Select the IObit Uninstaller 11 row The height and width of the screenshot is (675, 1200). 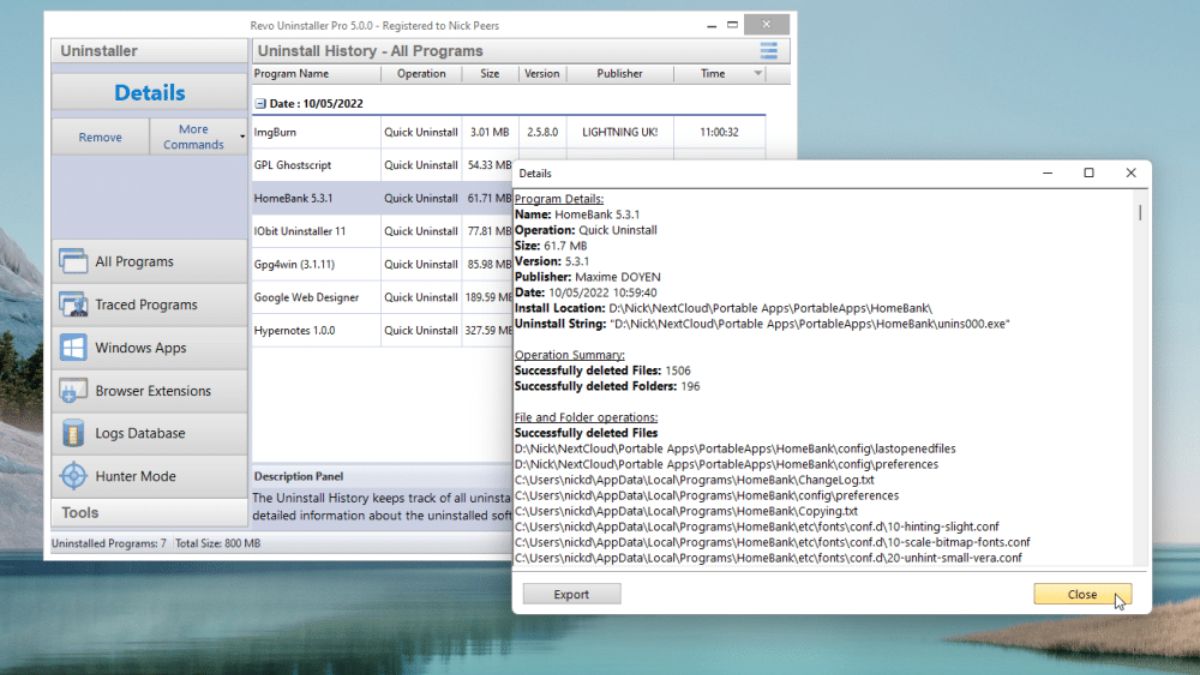(382, 231)
